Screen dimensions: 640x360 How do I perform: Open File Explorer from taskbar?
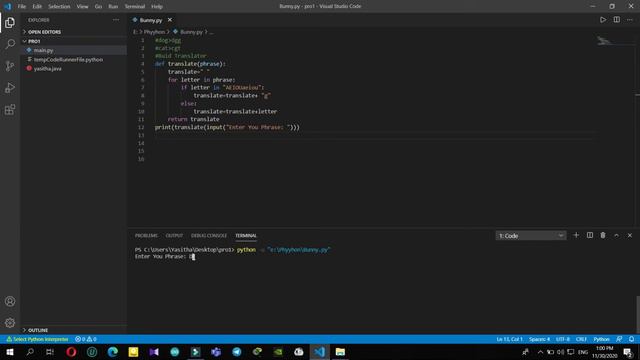click(x=340, y=352)
